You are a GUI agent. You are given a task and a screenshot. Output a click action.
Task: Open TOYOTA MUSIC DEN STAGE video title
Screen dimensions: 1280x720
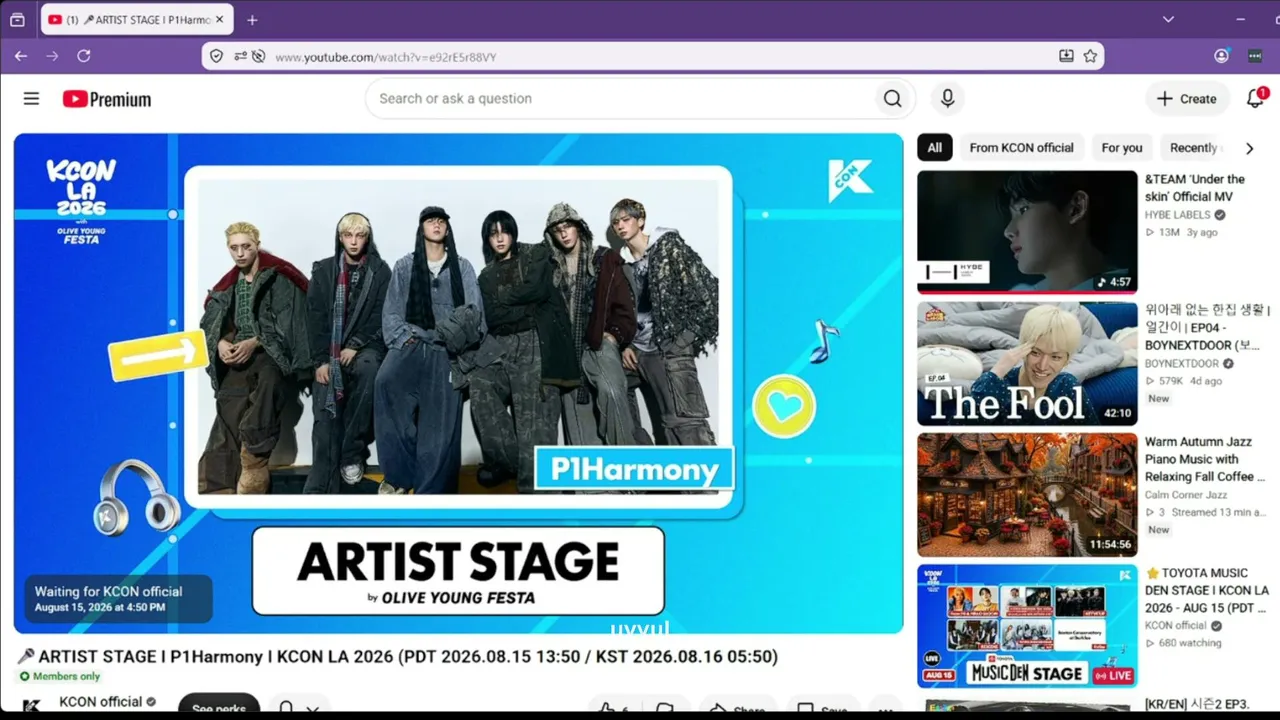(1207, 590)
